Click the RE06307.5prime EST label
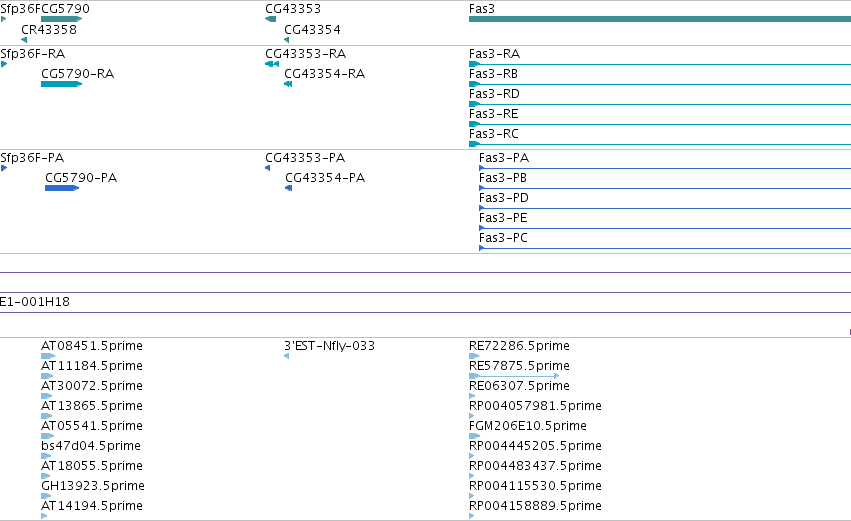The height and width of the screenshot is (521, 851). (519, 386)
